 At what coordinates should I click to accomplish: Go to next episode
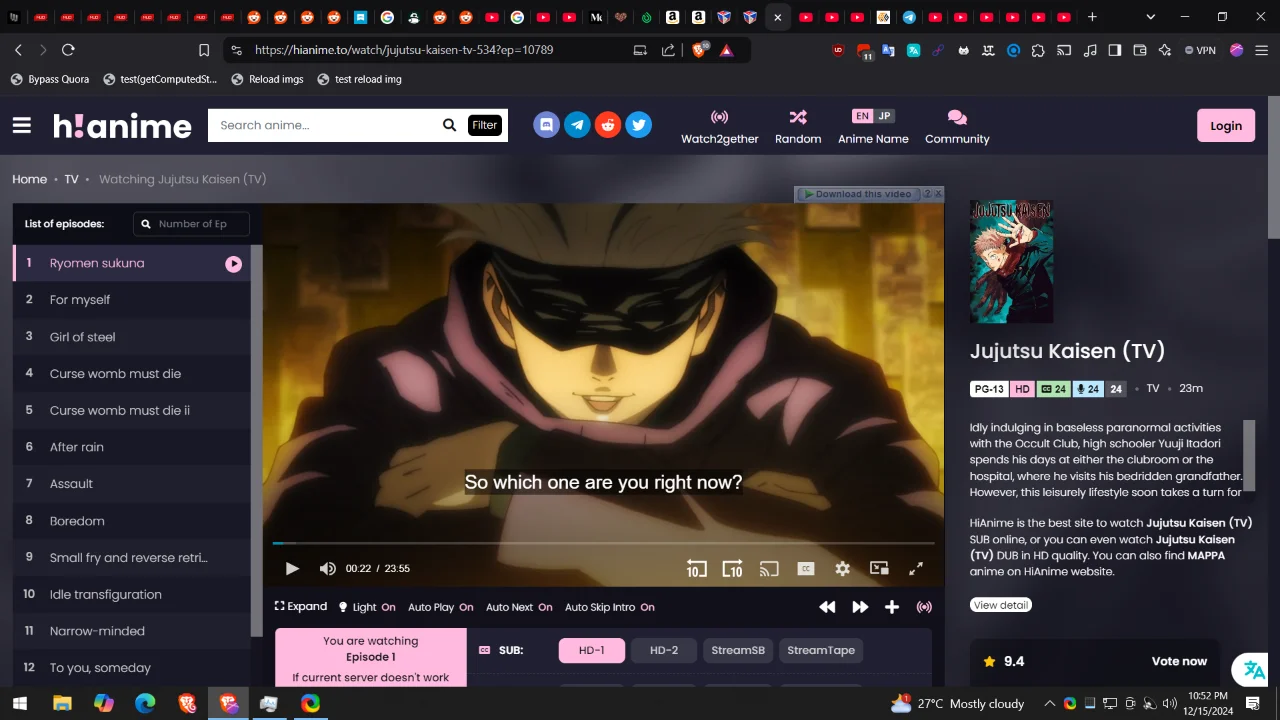[860, 607]
